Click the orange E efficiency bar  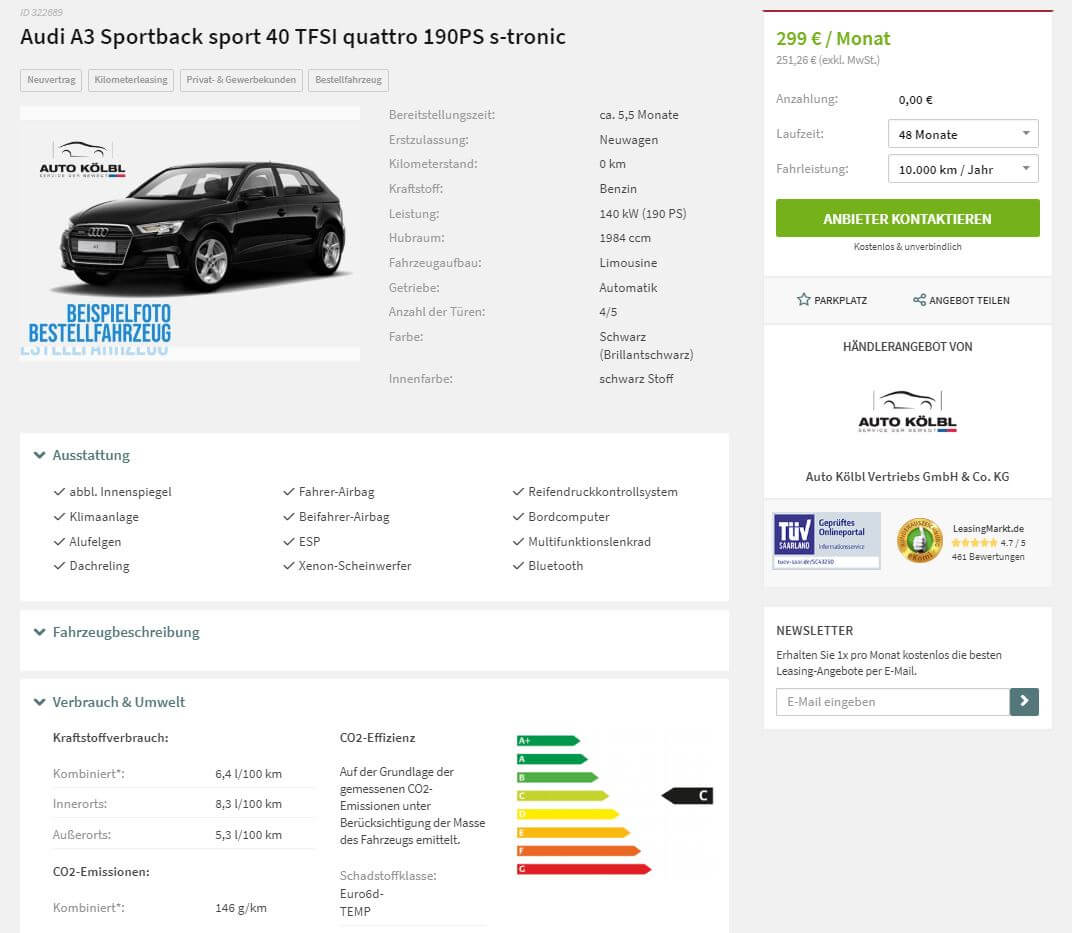(573, 832)
